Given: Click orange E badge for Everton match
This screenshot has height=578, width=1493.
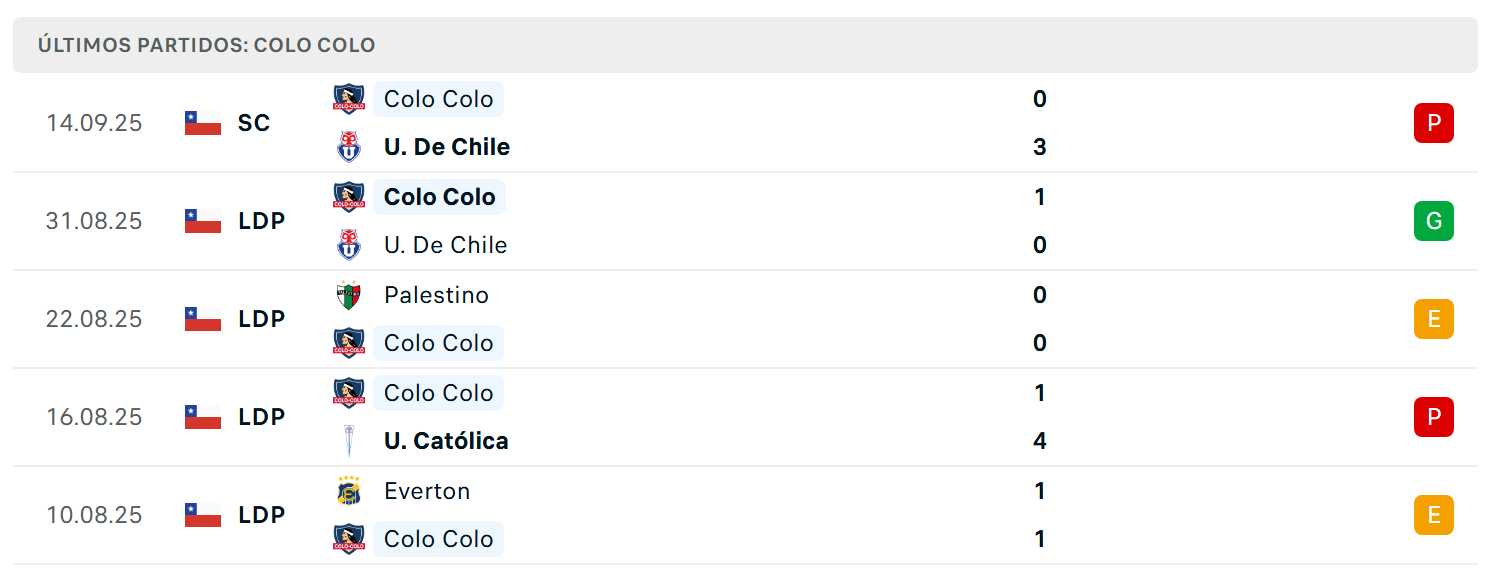Looking at the screenshot, I should tap(1434, 515).
